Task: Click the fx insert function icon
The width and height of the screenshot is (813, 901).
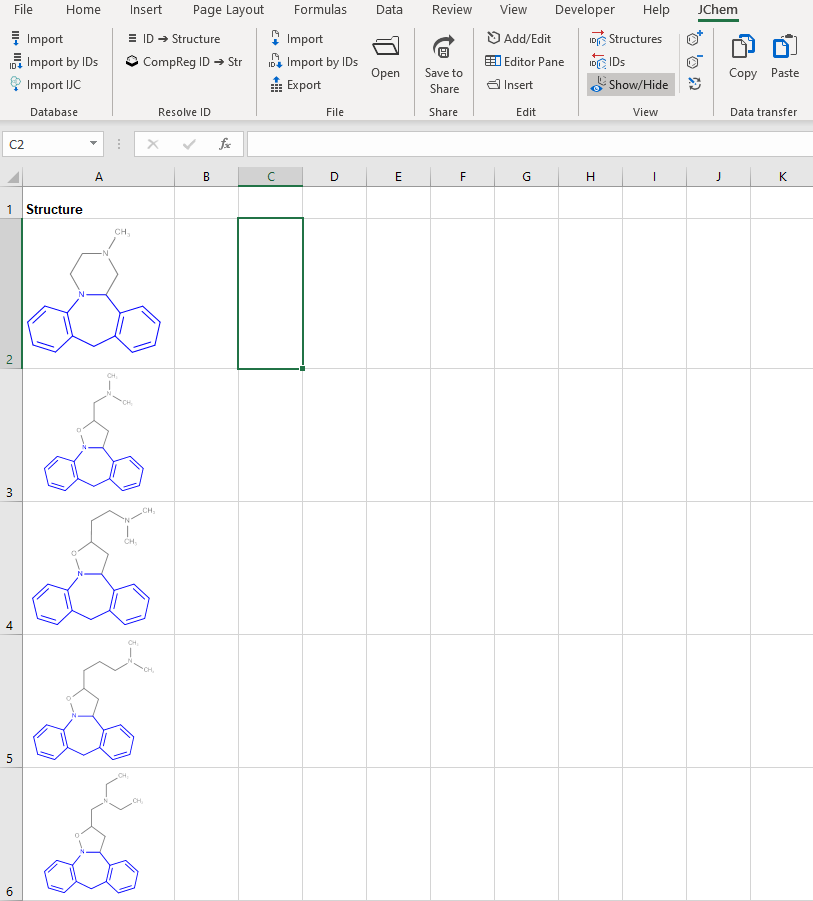Action: (226, 143)
